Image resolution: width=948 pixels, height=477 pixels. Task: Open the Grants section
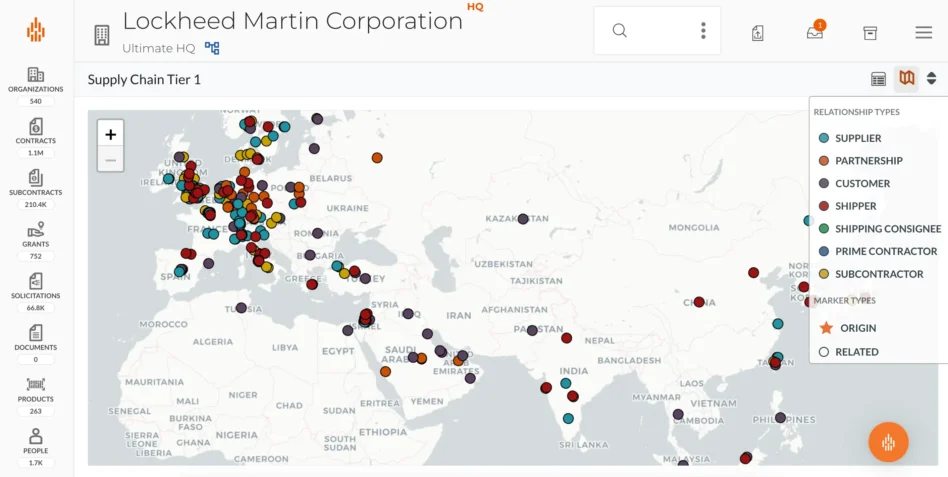(35, 234)
